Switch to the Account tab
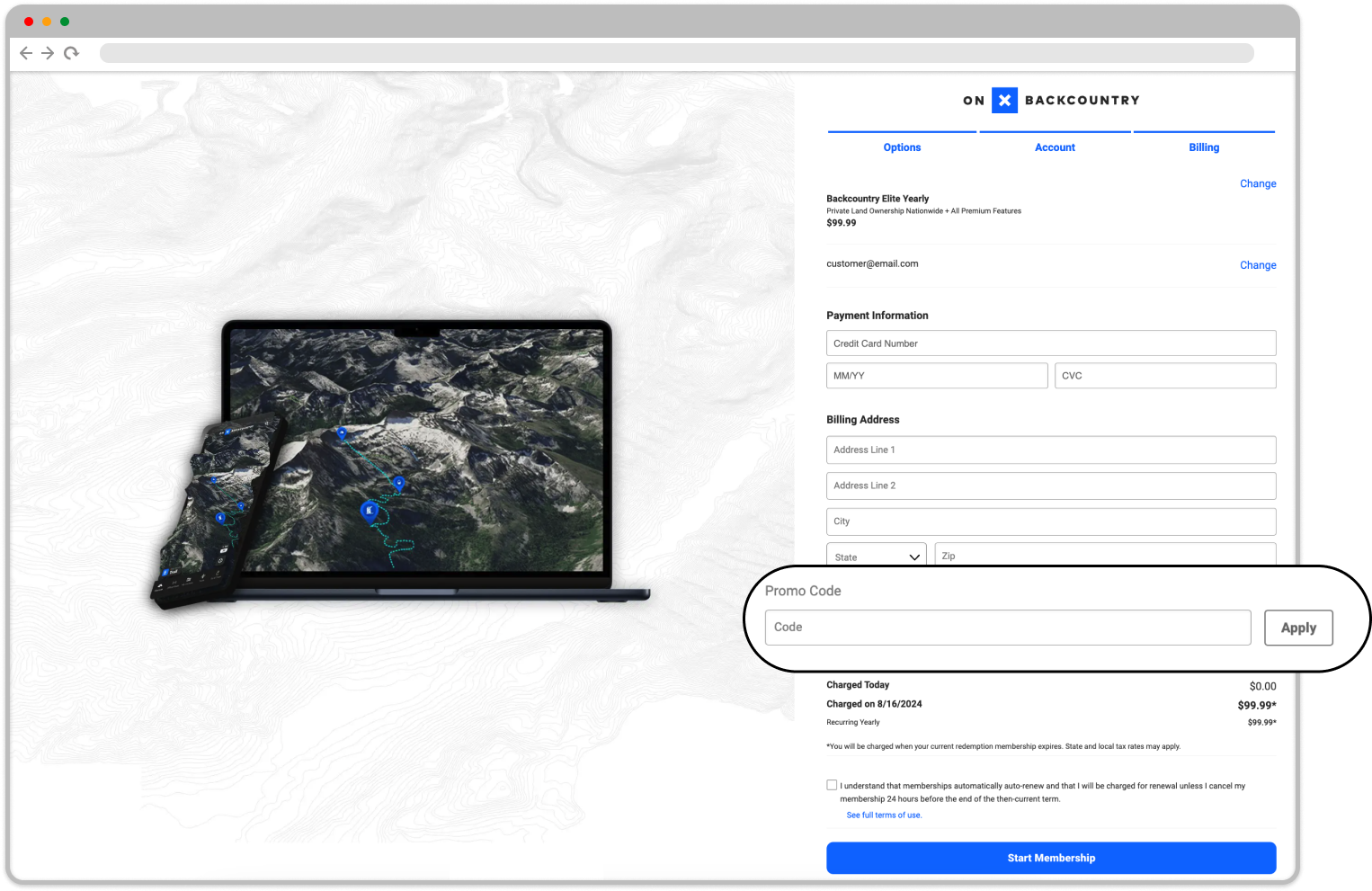Image resolution: width=1372 pixels, height=891 pixels. pos(1055,147)
